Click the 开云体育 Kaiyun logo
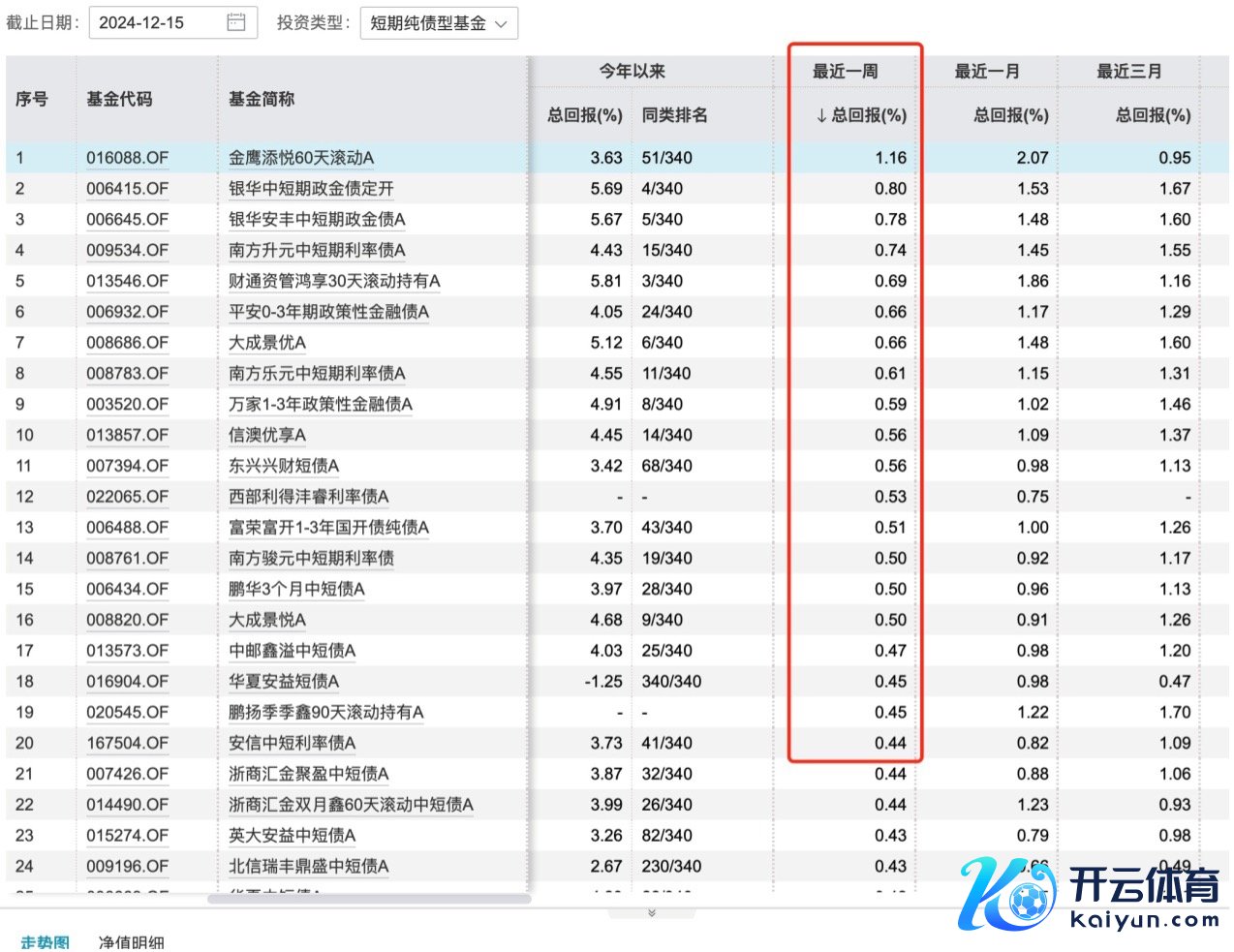The width and height of the screenshot is (1234, 952). [1091, 894]
